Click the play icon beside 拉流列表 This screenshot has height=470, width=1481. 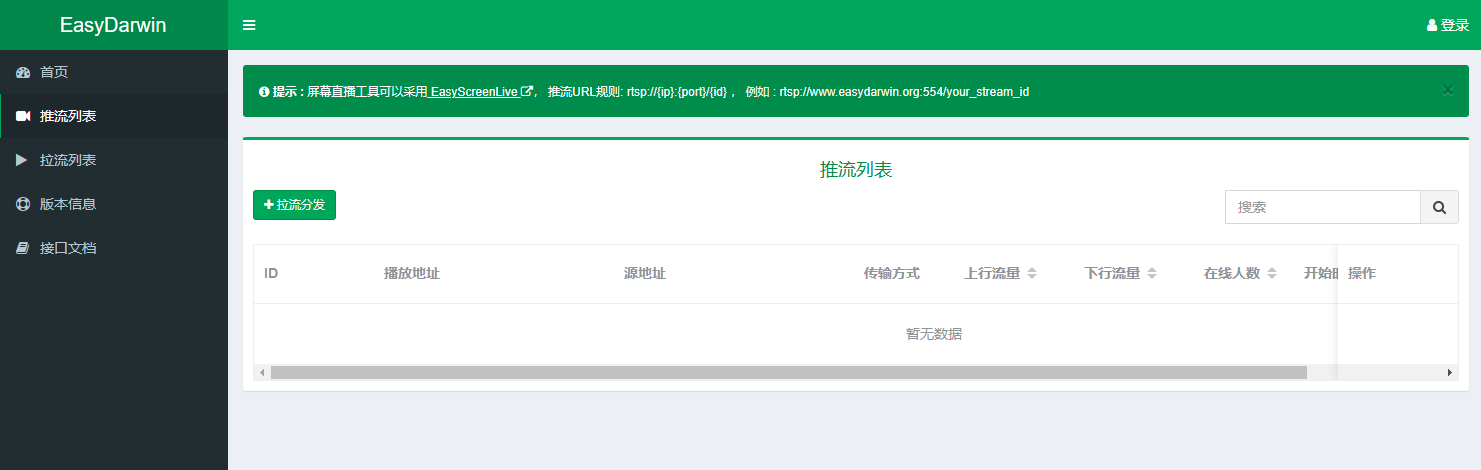point(23,160)
